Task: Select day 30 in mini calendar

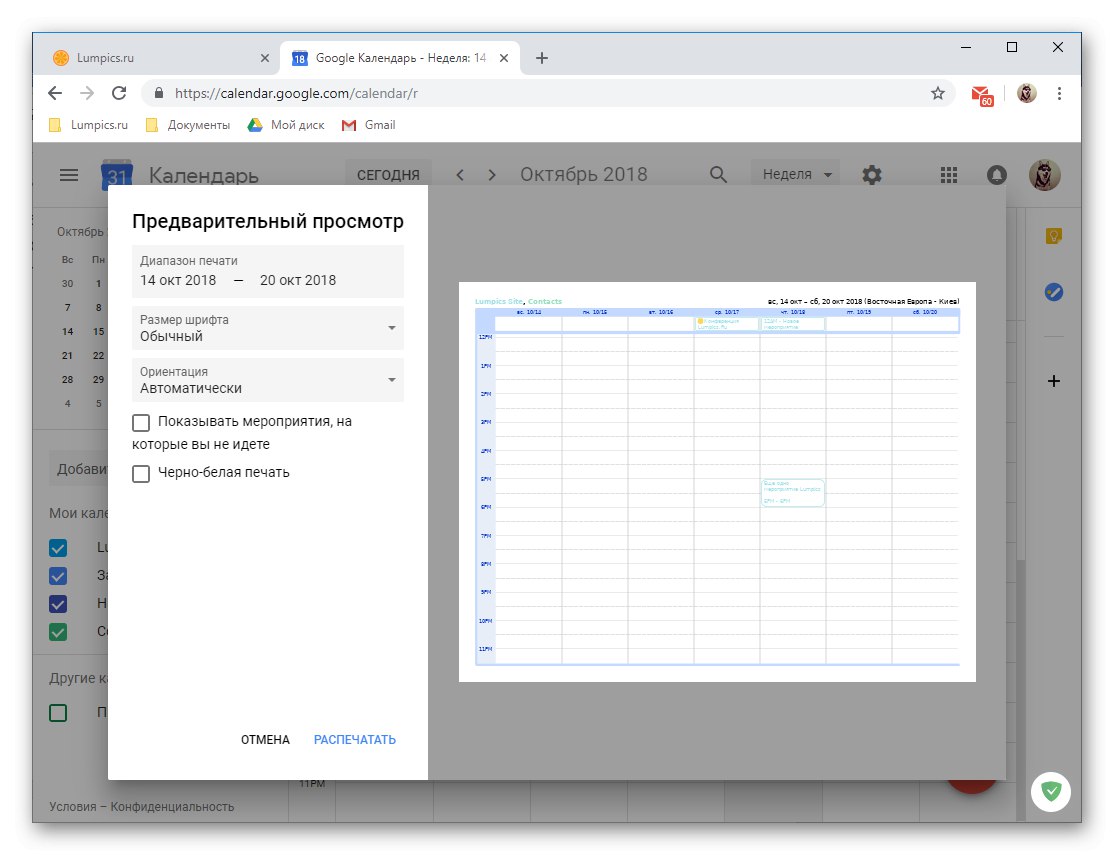Action: [67, 284]
